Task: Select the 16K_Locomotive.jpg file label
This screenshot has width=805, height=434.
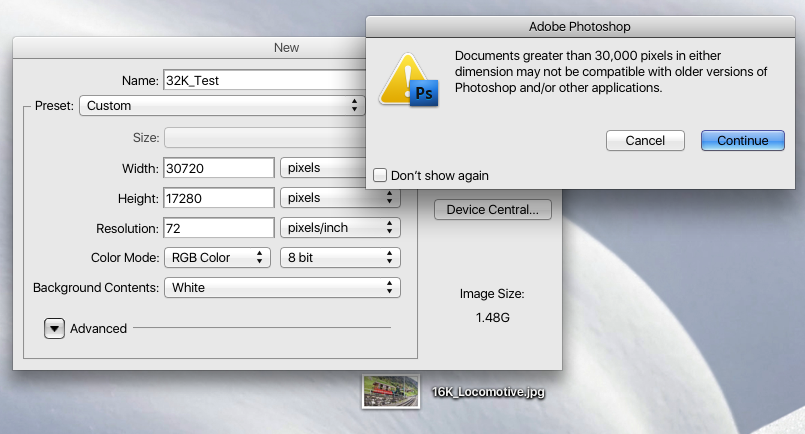Action: click(x=488, y=393)
